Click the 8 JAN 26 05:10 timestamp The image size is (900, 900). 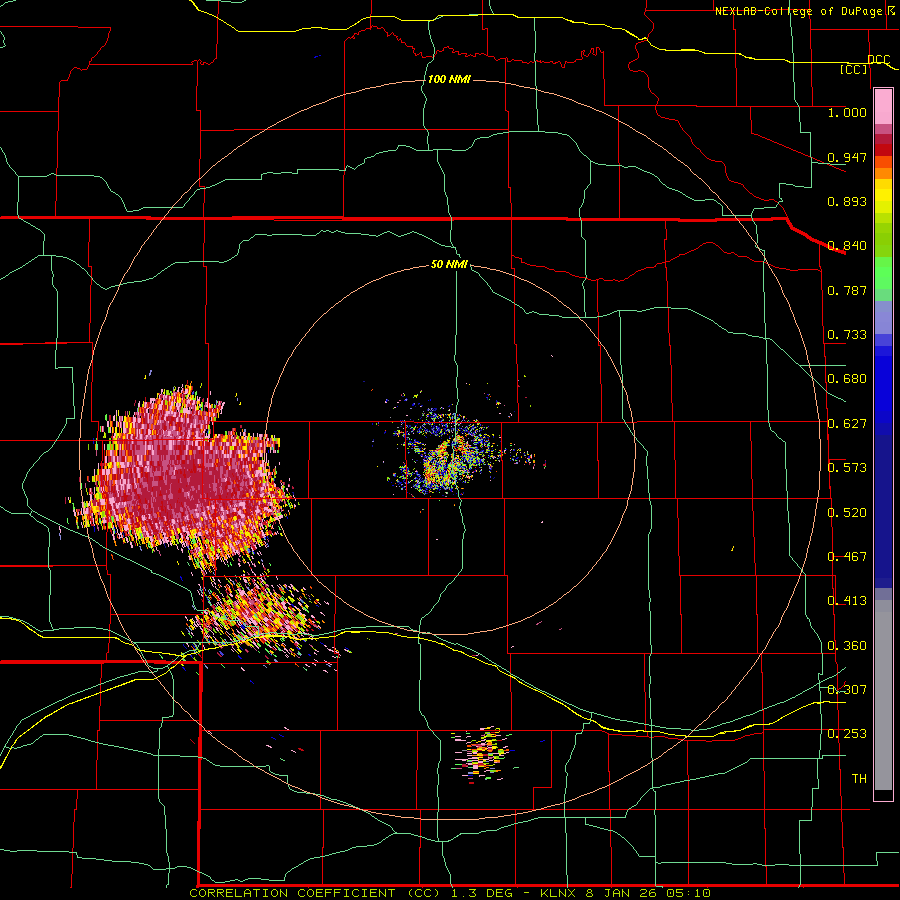[x=647, y=893]
